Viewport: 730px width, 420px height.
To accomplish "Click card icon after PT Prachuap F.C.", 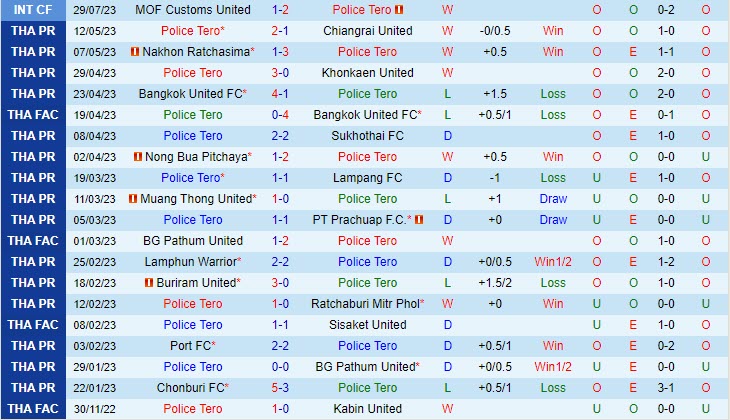I will (x=419, y=220).
